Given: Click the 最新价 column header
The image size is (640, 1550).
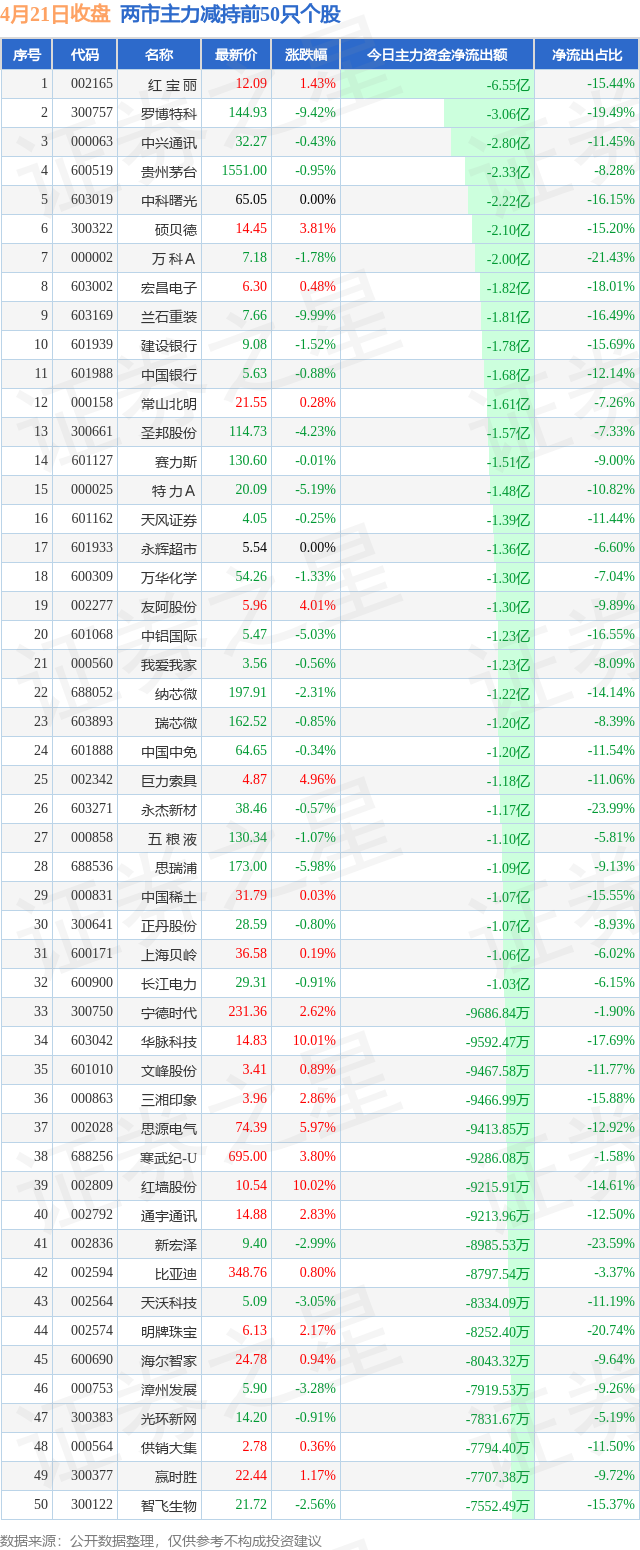Looking at the screenshot, I should coord(236,55).
